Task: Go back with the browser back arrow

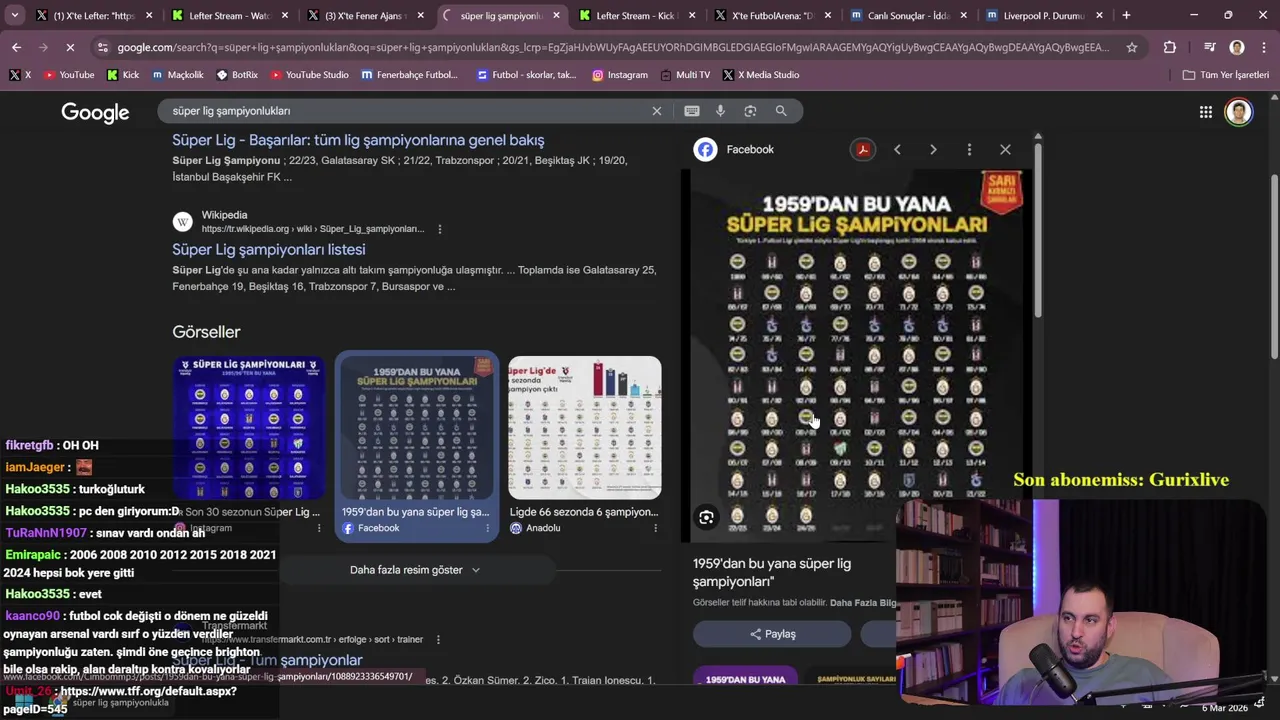Action: [x=17, y=47]
